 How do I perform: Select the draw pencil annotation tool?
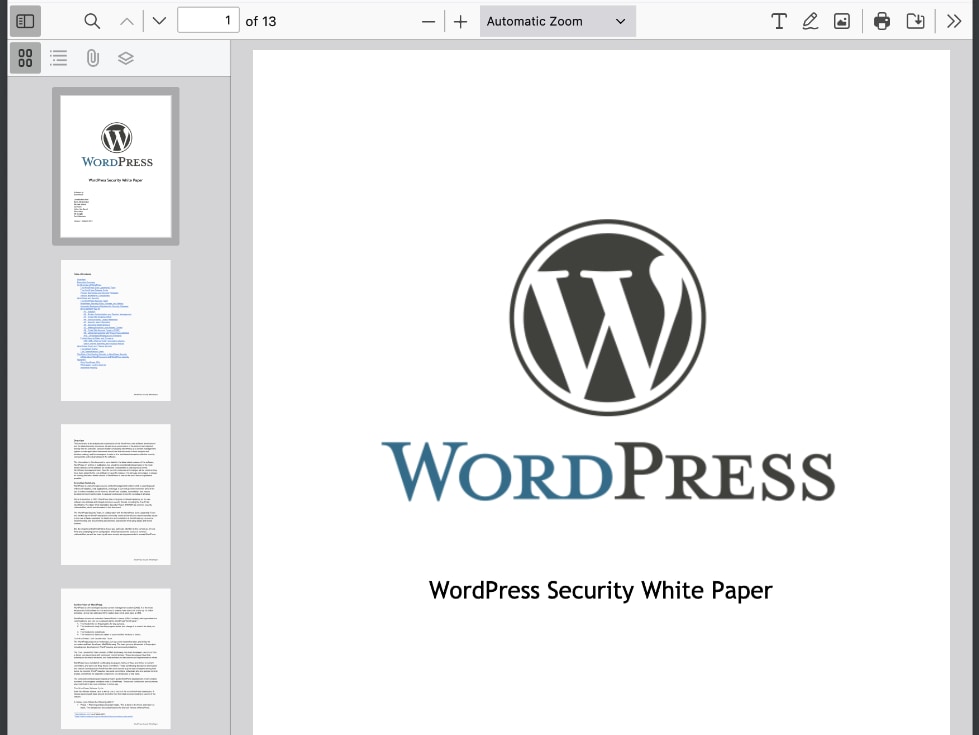pyautogui.click(x=810, y=21)
